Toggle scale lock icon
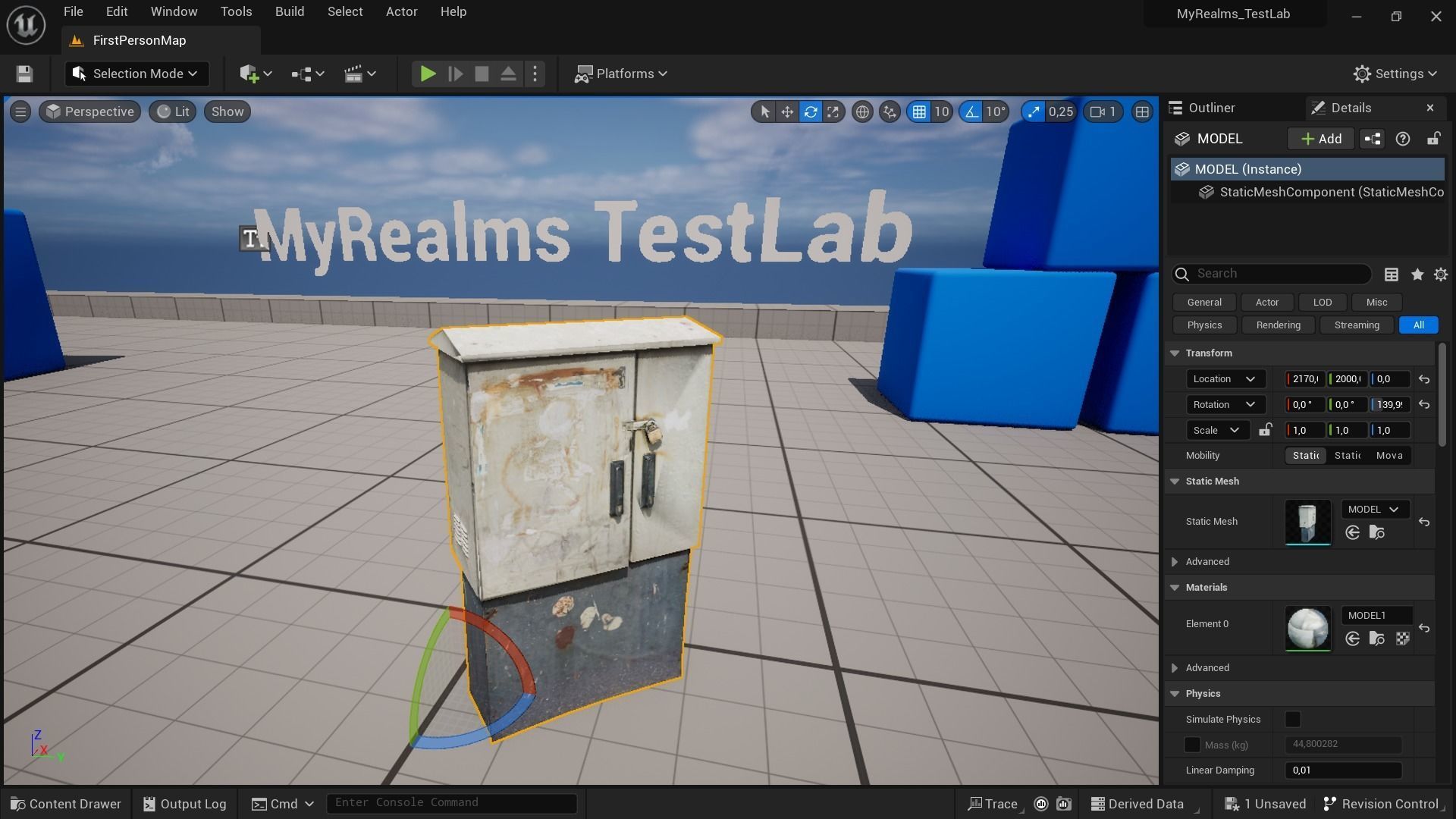Screen dimensions: 1456x819 coord(1265,430)
